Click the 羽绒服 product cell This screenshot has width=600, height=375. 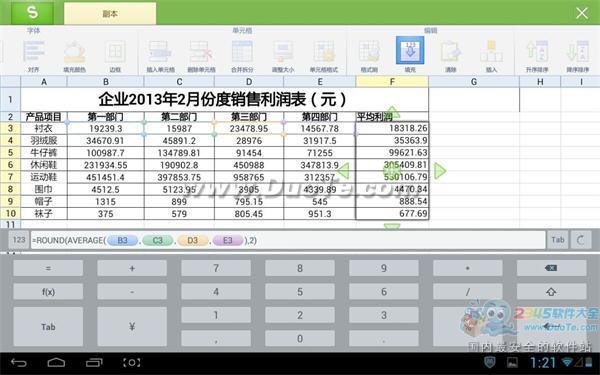tap(44, 141)
